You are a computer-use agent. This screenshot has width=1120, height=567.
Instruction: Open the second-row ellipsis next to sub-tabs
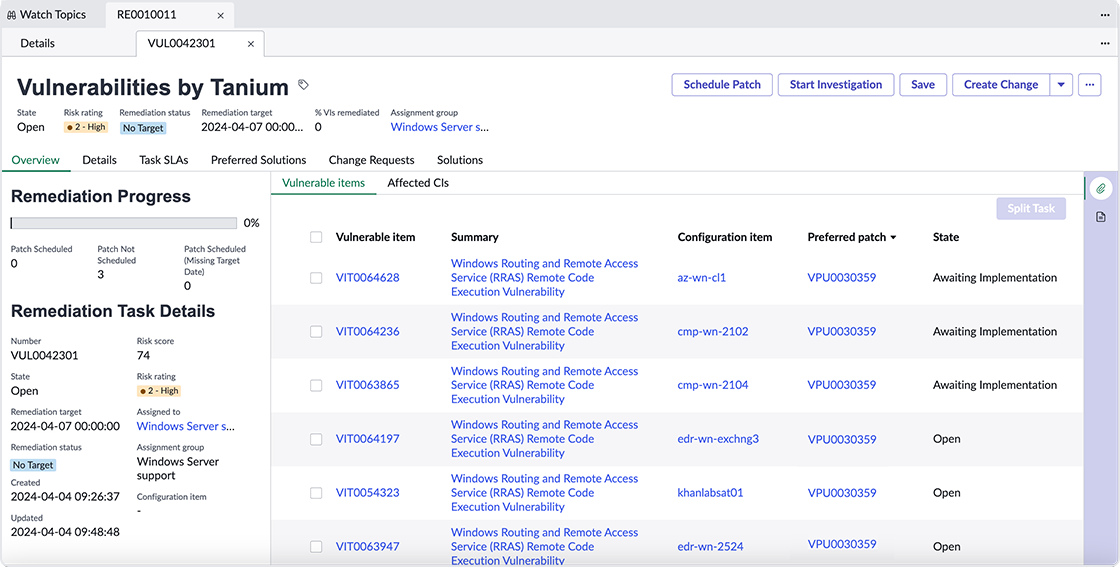[x=1106, y=44]
